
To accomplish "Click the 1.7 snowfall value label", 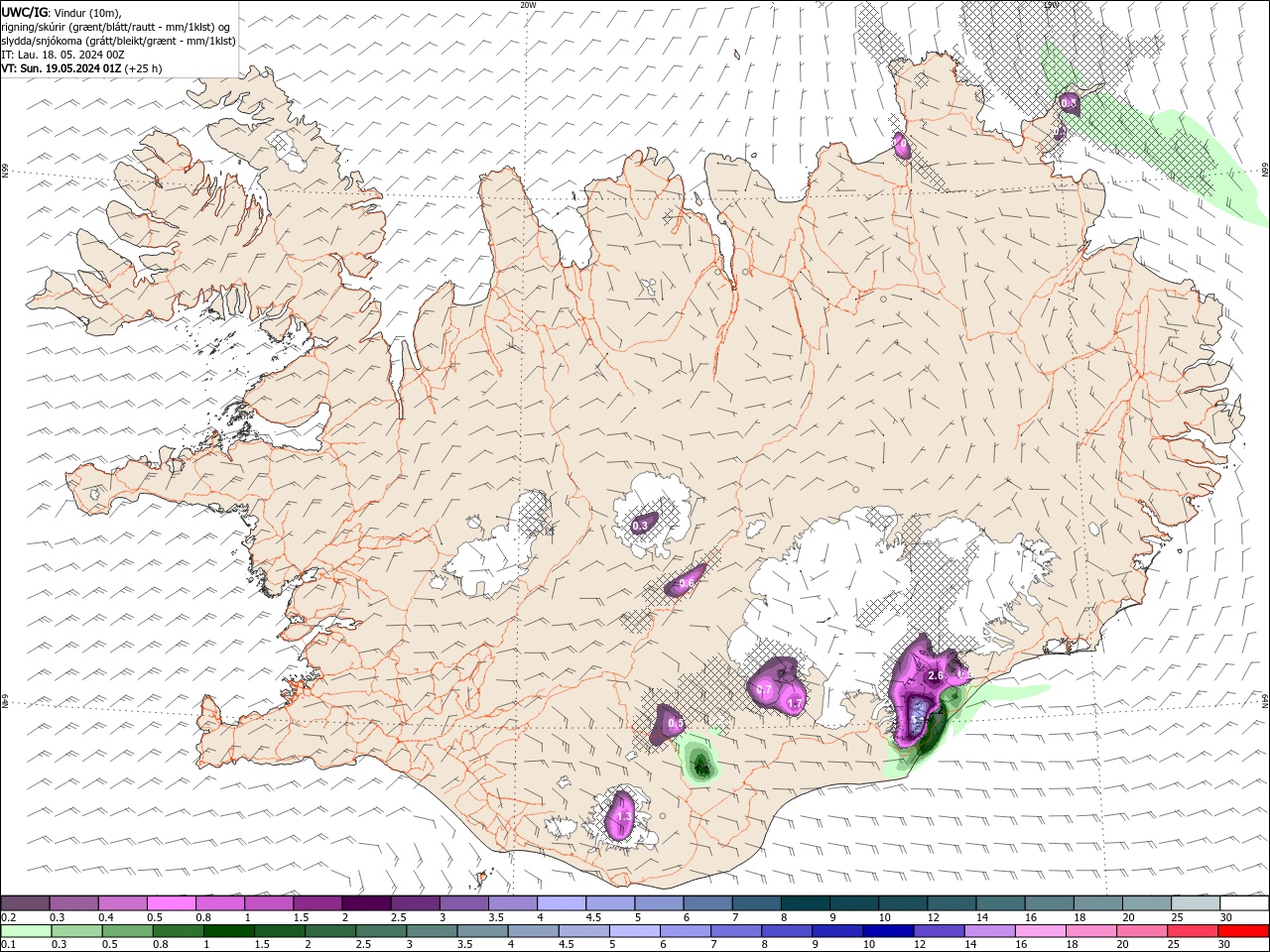I will coord(794,704).
